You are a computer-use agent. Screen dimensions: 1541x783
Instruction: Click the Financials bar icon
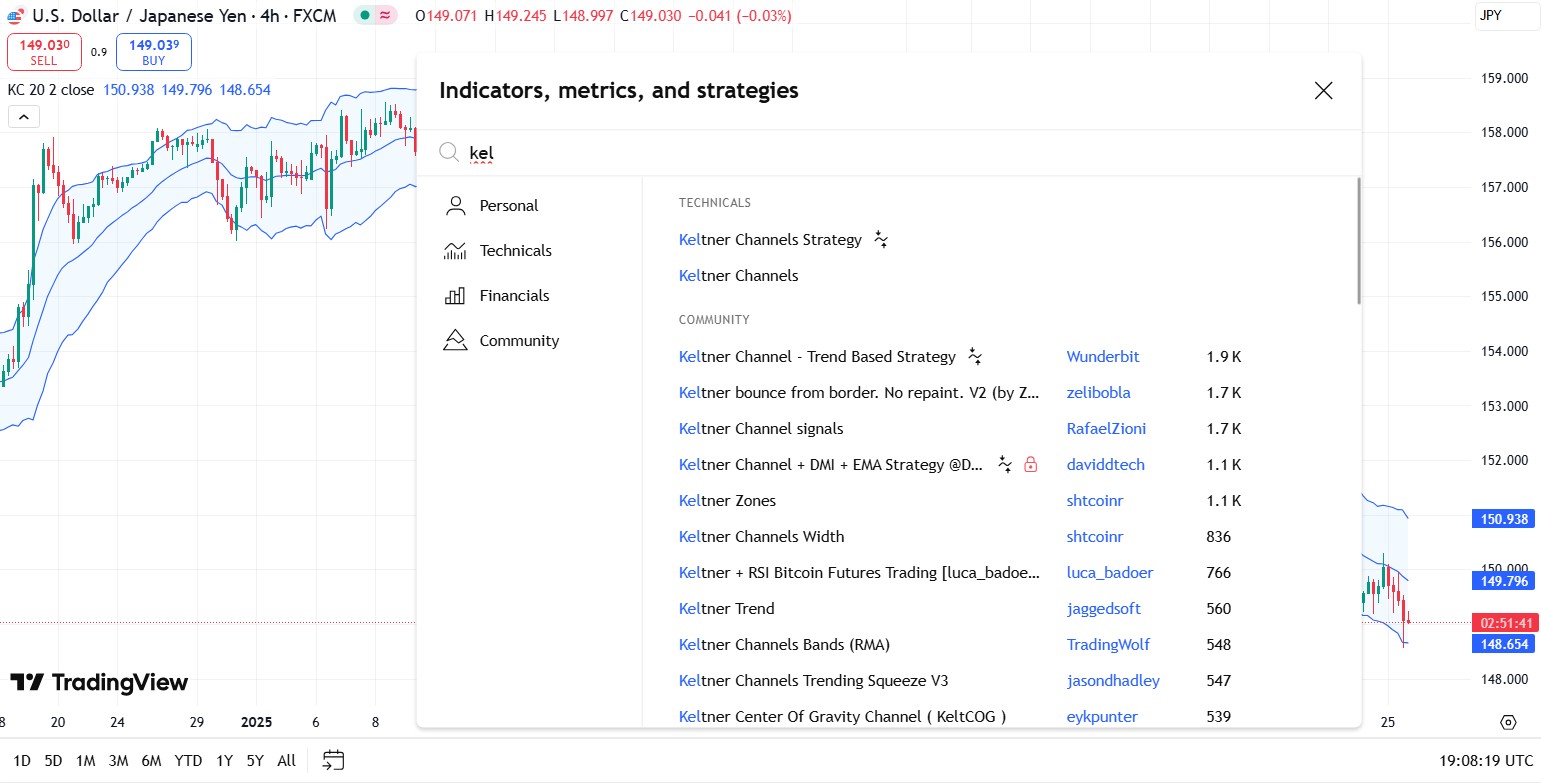(455, 296)
